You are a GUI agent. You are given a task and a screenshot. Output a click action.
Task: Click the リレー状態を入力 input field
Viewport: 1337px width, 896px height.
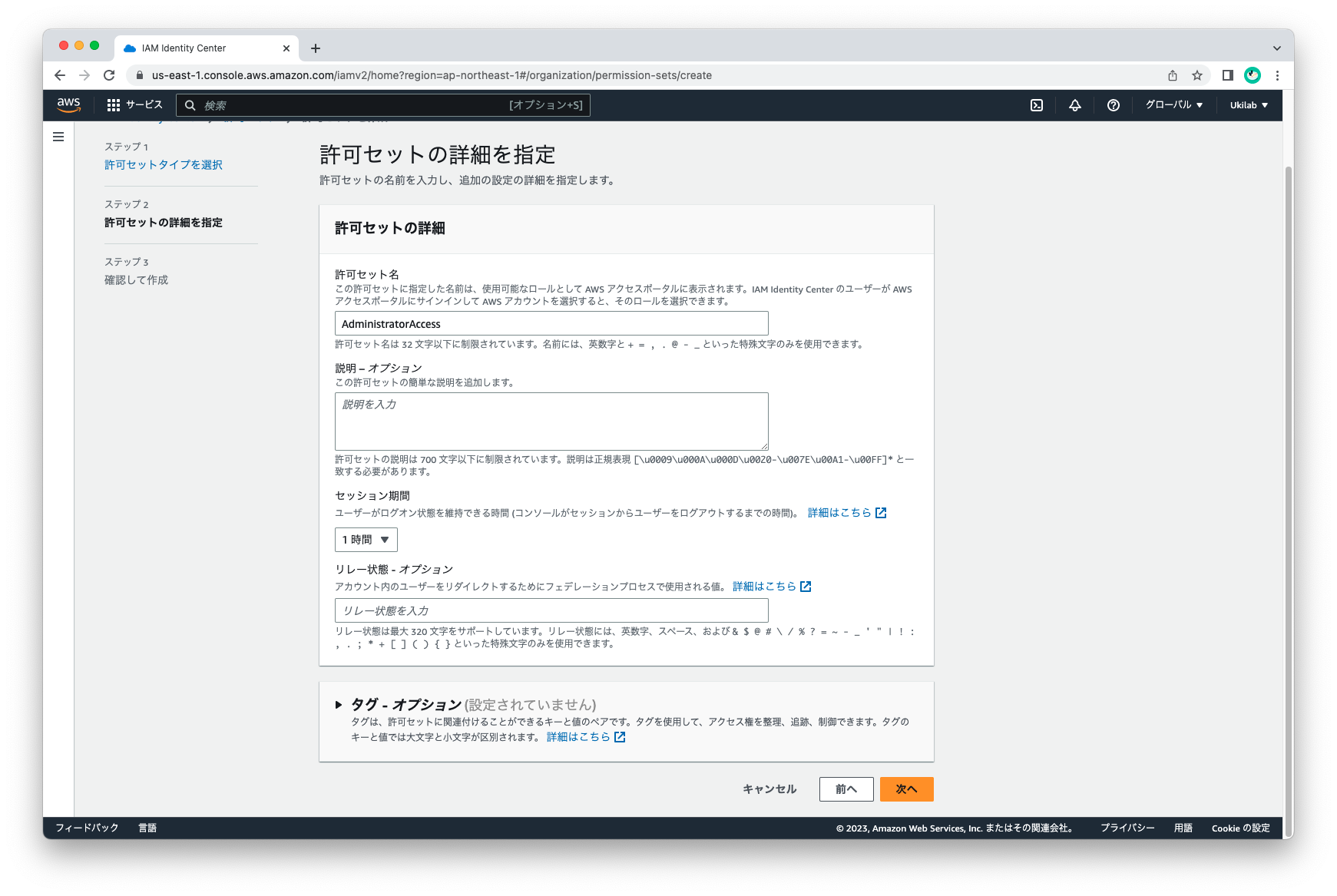551,610
